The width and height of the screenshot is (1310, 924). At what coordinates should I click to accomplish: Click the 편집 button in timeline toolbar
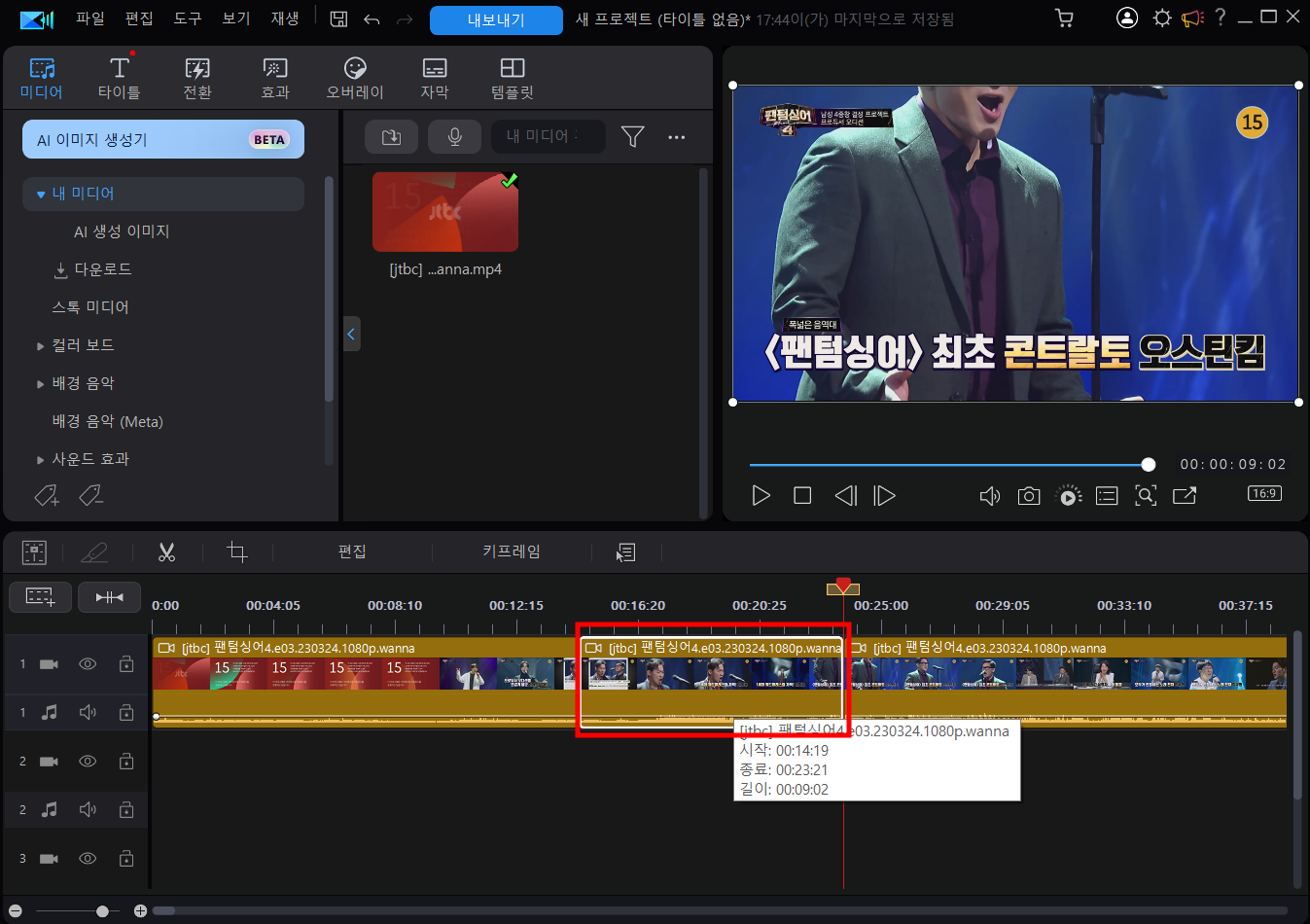point(352,551)
